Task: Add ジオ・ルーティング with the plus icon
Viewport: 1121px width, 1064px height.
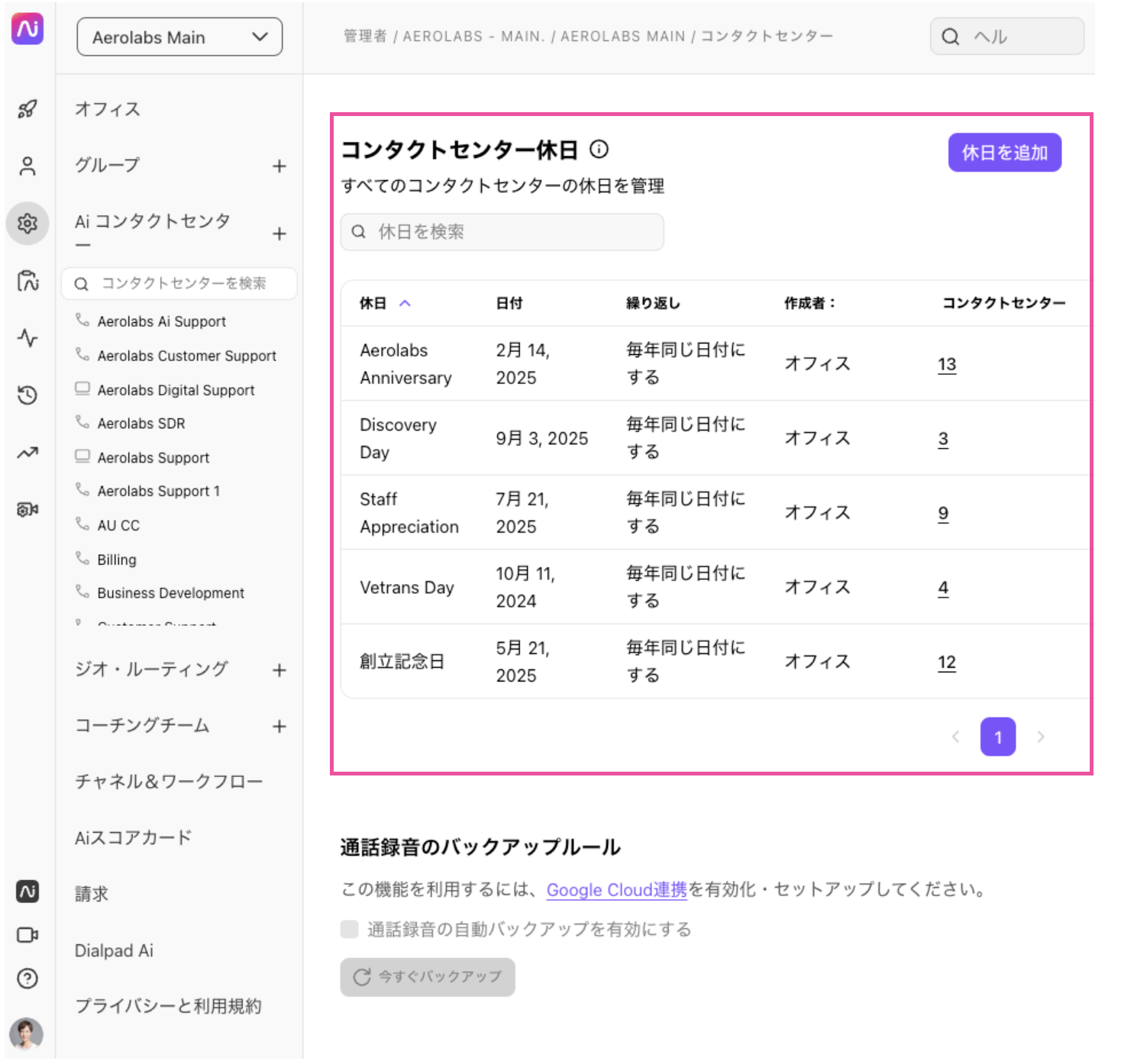Action: pos(279,670)
